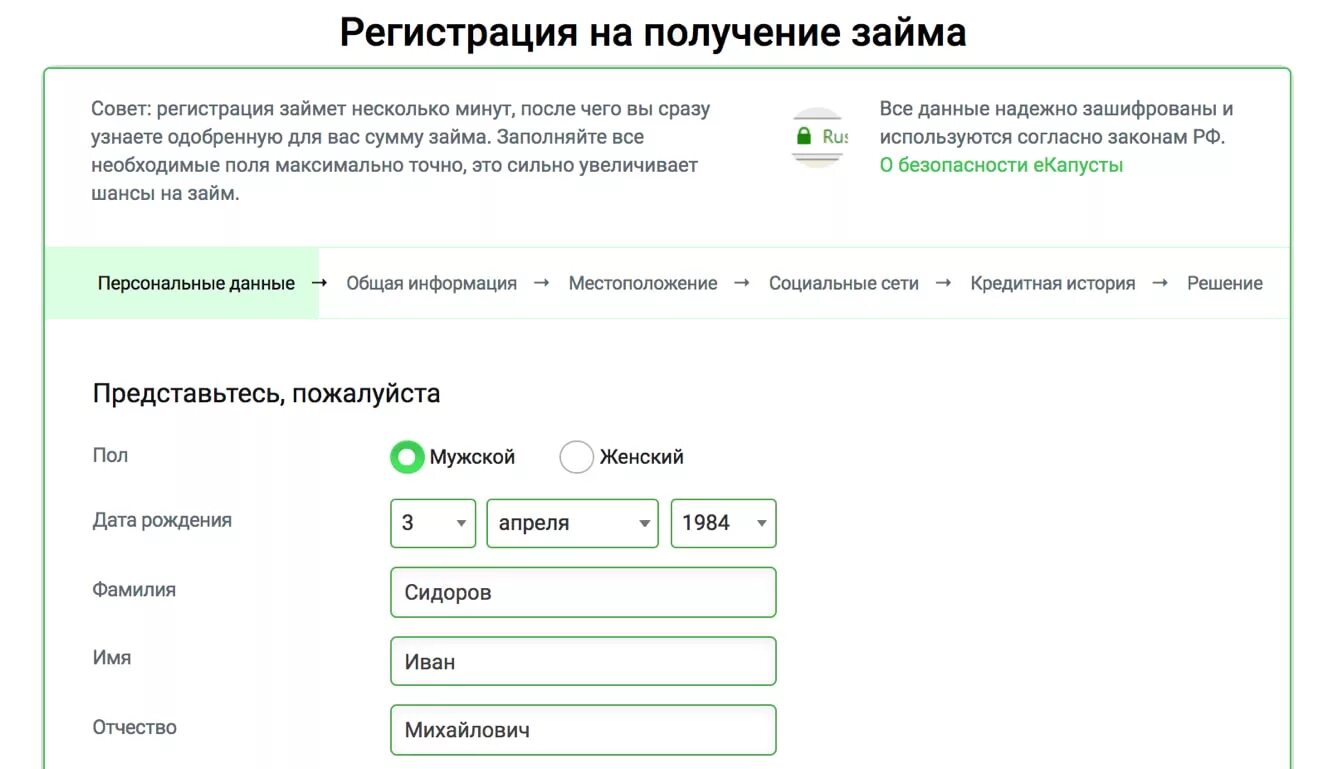The image size is (1333, 769).
Task: Open the birth year dropdown showing 1984
Action: point(723,523)
